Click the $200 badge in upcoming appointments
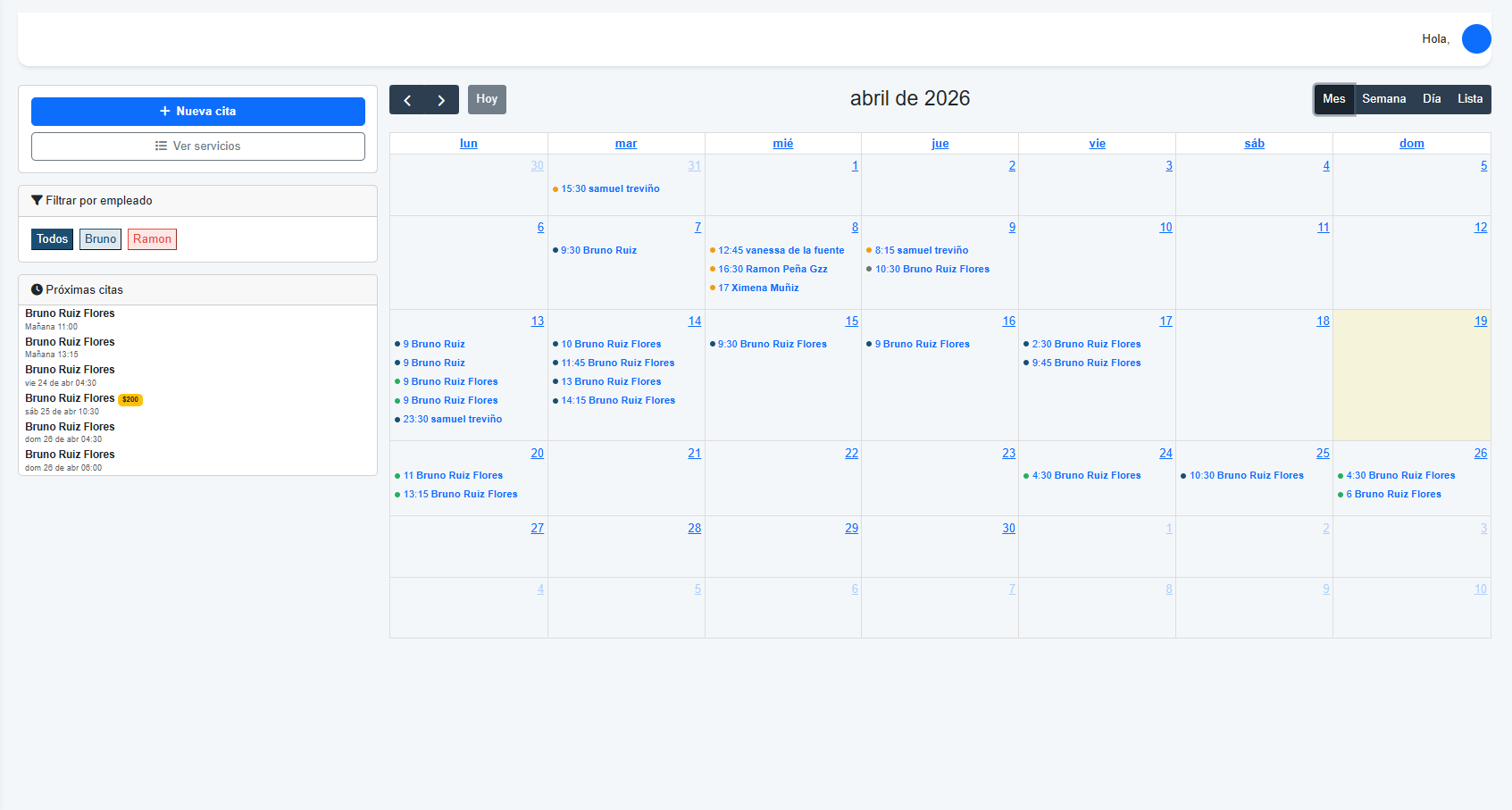 130,400
